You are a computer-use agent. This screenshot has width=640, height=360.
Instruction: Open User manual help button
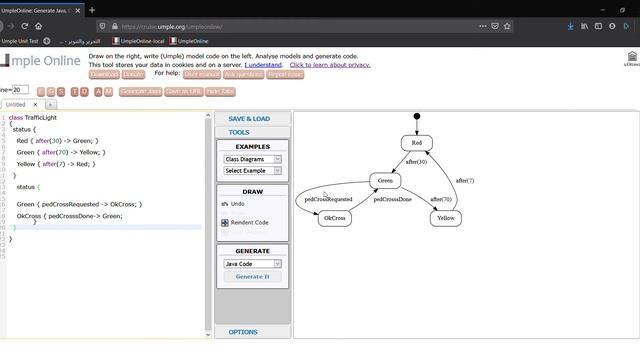[x=202, y=74]
